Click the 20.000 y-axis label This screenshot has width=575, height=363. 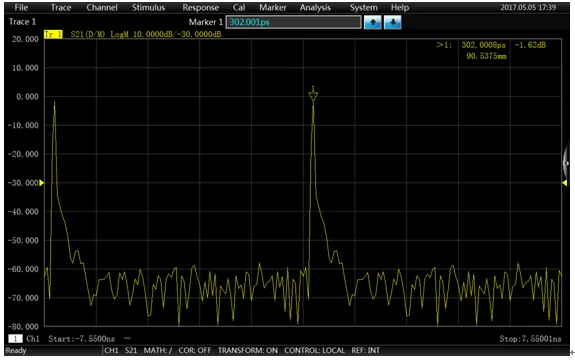(x=25, y=39)
